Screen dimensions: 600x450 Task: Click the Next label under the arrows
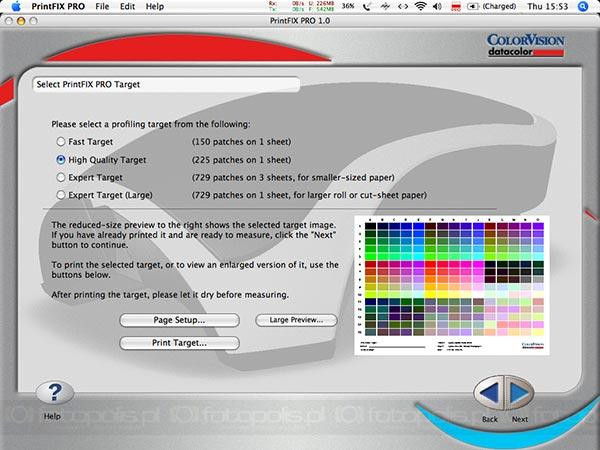coord(520,419)
